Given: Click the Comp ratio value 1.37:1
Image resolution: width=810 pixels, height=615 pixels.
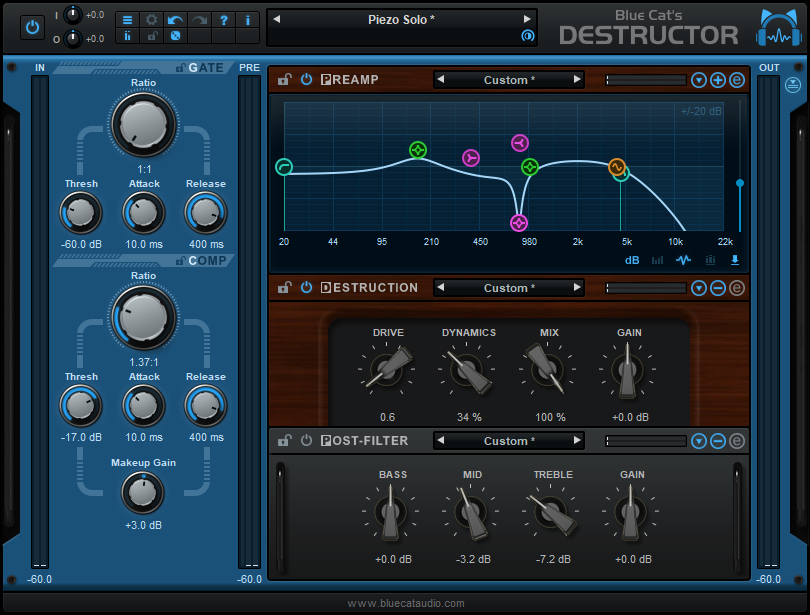Looking at the screenshot, I should (x=144, y=362).
